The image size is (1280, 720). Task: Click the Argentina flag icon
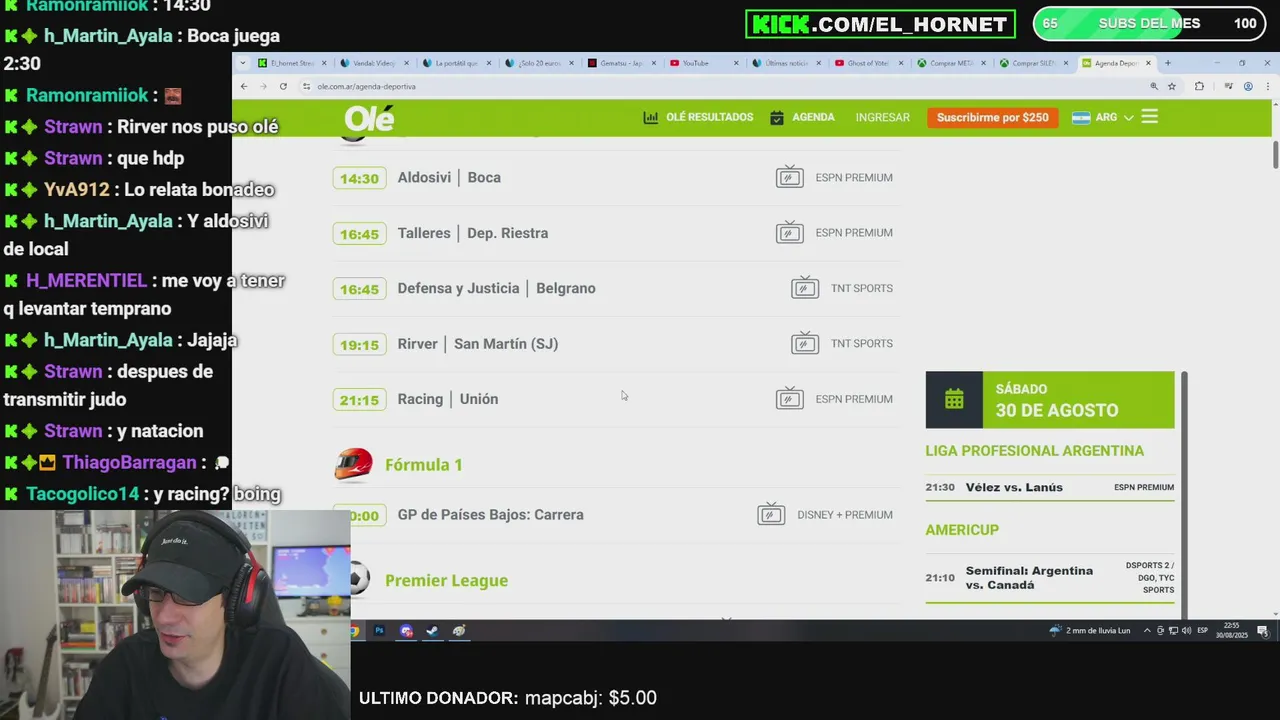(1081, 117)
